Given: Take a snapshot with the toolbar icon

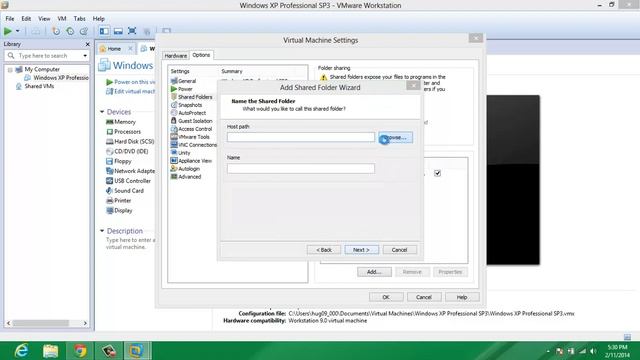Looking at the screenshot, I should [56, 31].
